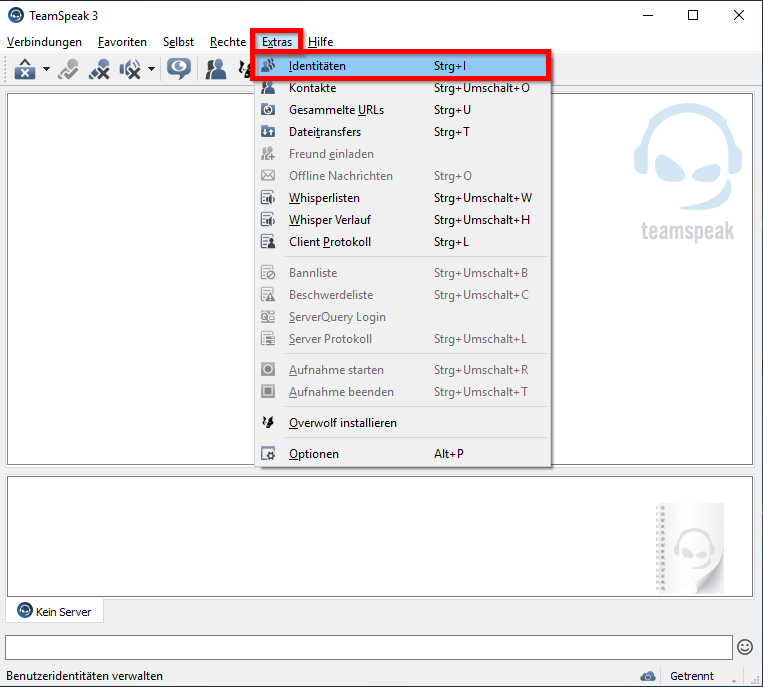Open the emoji smiley picker
The height and width of the screenshot is (687, 763).
pos(745,647)
